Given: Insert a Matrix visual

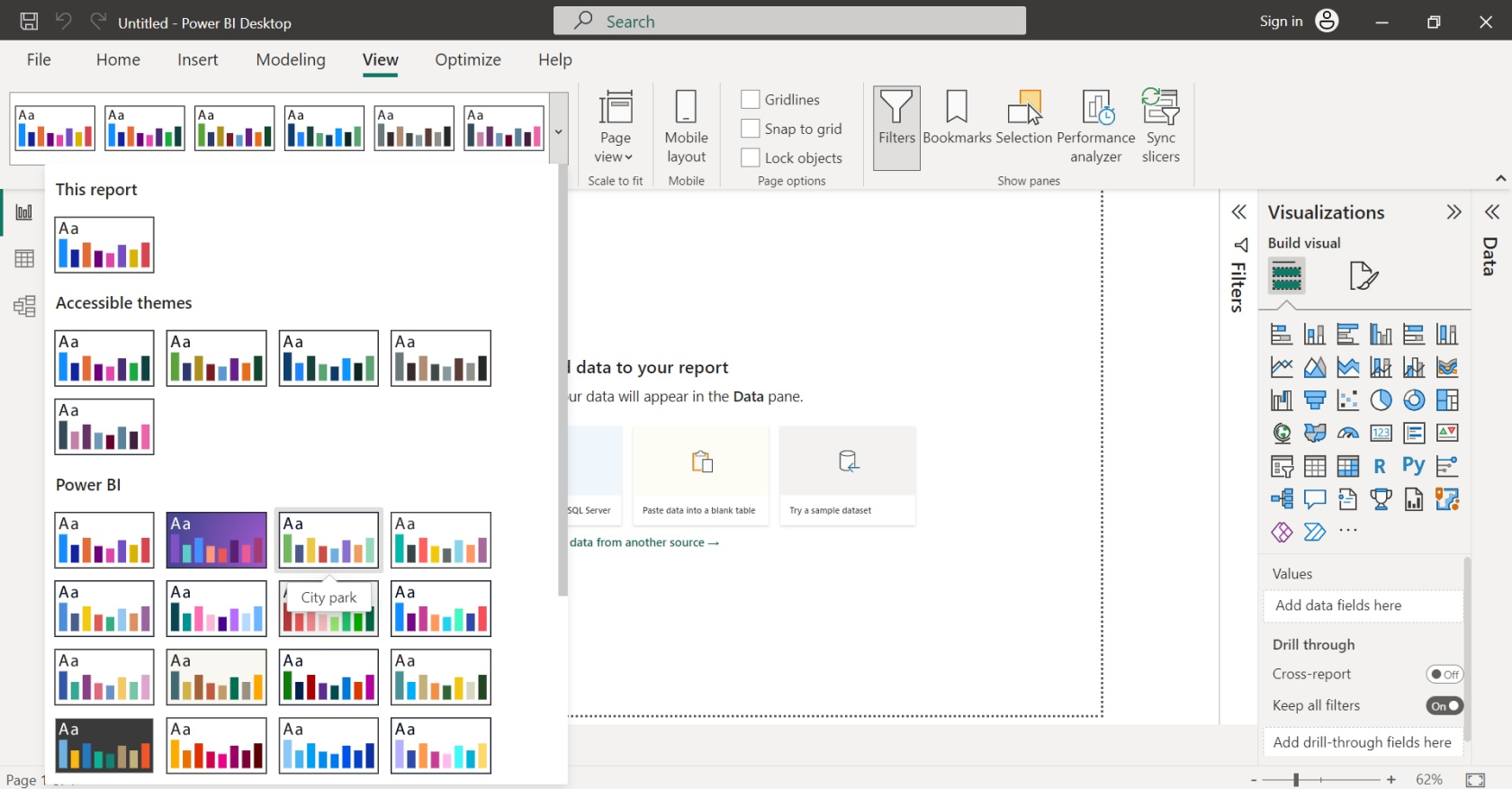Looking at the screenshot, I should [x=1348, y=466].
